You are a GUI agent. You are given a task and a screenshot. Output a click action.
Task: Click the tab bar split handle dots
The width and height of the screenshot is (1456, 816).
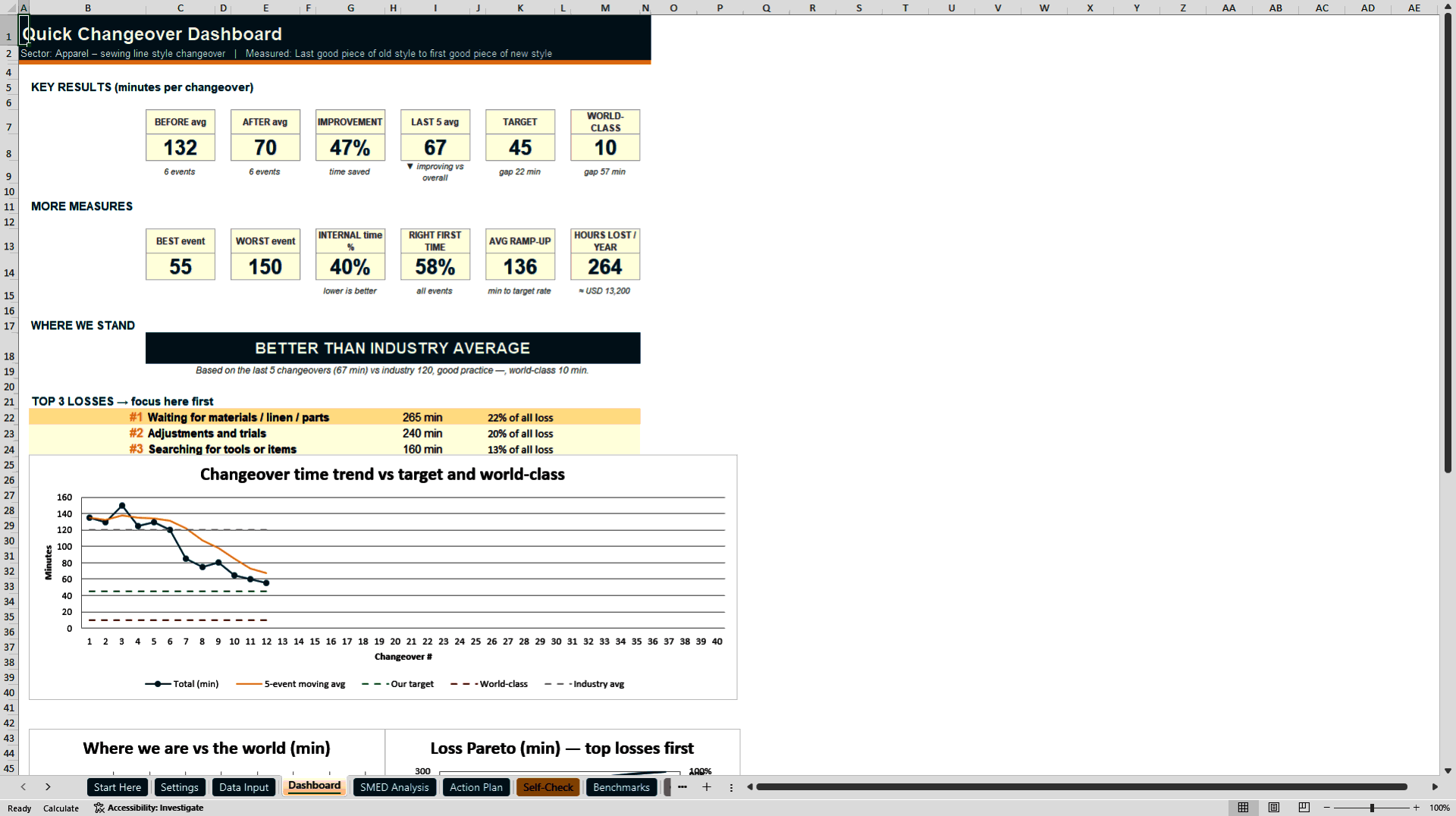731,787
